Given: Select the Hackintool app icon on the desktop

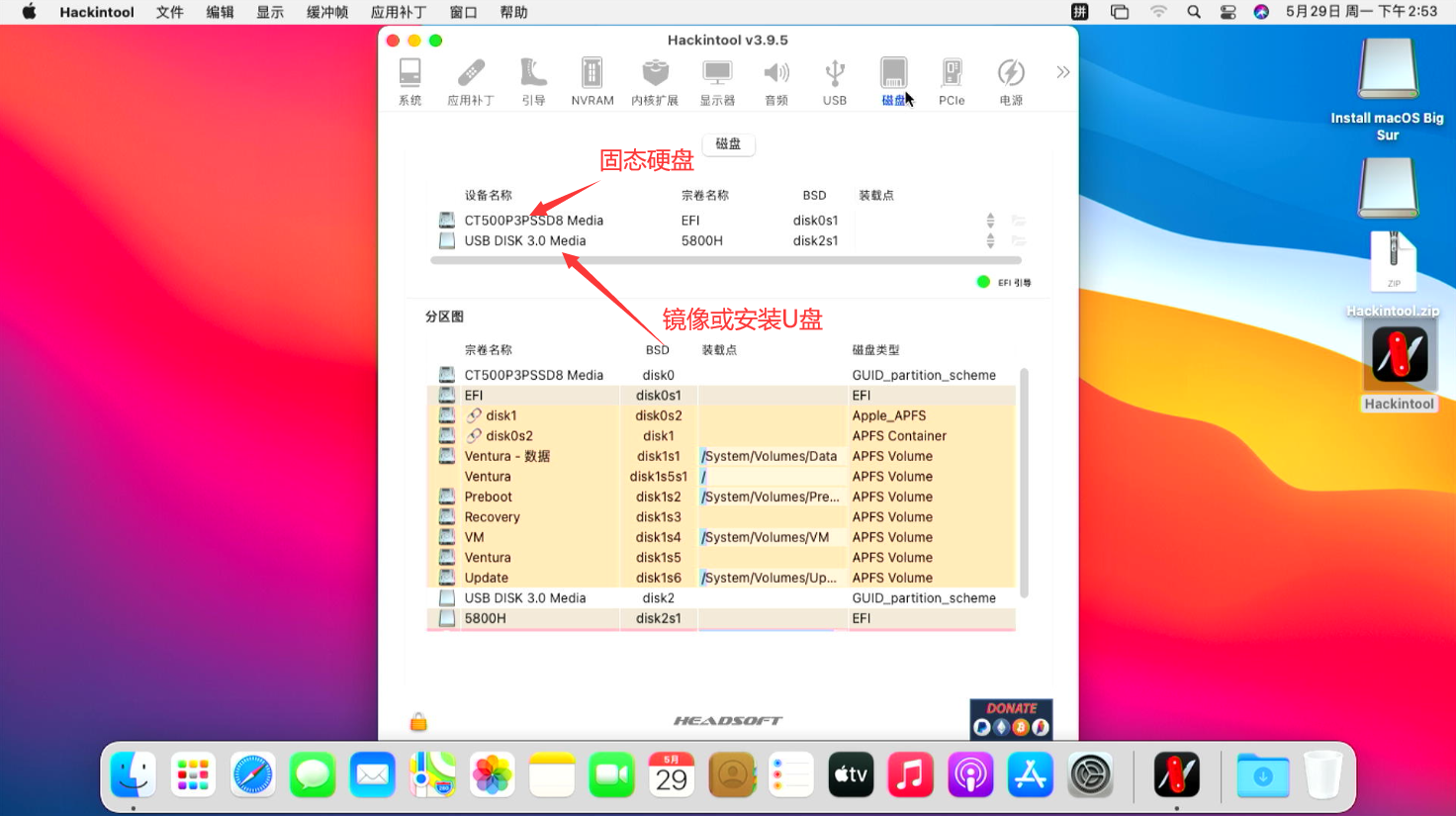Looking at the screenshot, I should [x=1399, y=365].
